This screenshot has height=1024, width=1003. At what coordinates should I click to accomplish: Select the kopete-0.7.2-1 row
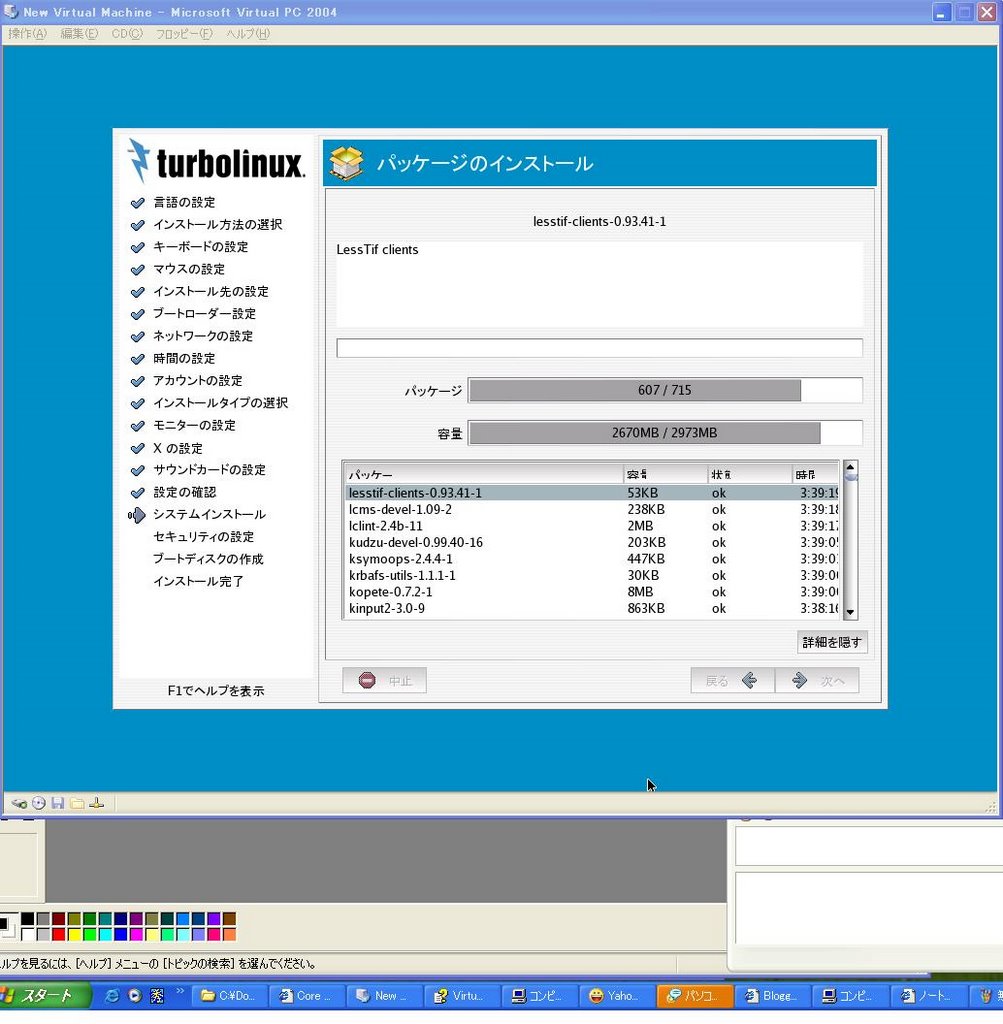[592, 592]
